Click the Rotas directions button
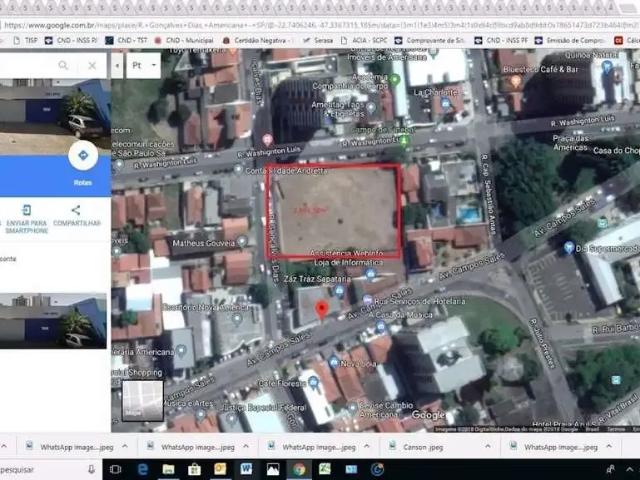The image size is (640, 480). tap(83, 156)
